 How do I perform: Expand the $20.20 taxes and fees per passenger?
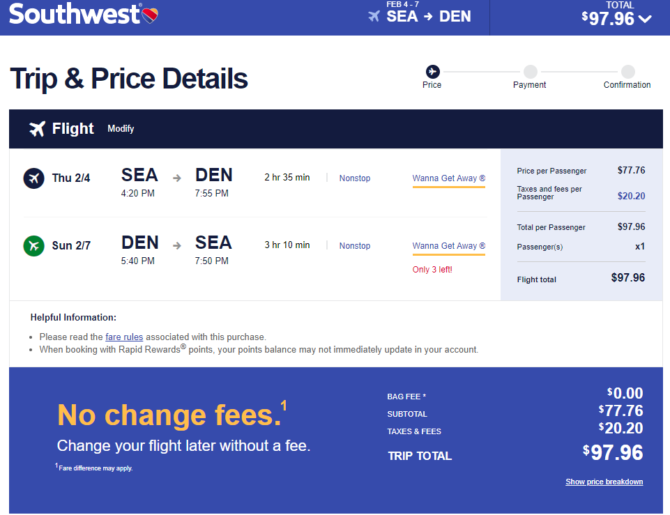click(x=631, y=196)
